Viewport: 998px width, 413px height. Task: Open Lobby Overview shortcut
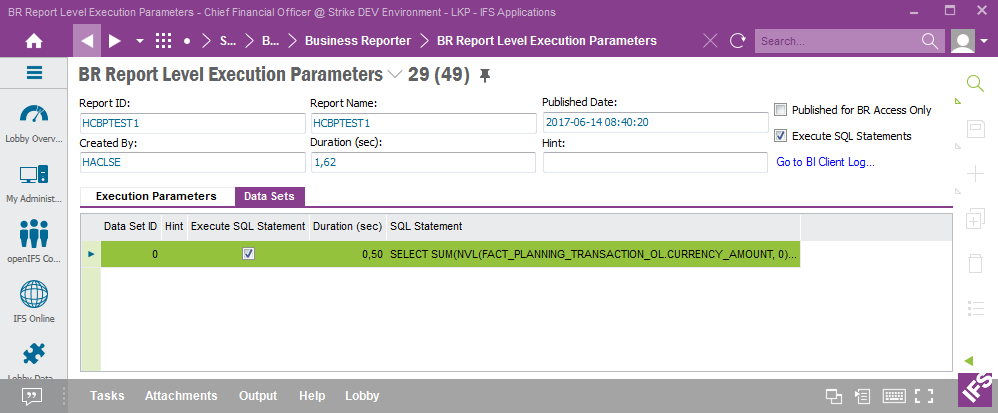coord(34,123)
